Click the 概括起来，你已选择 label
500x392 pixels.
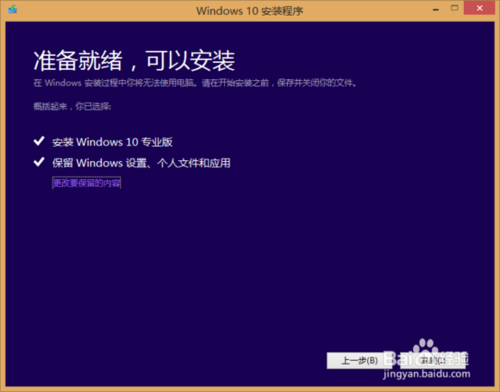72,106
